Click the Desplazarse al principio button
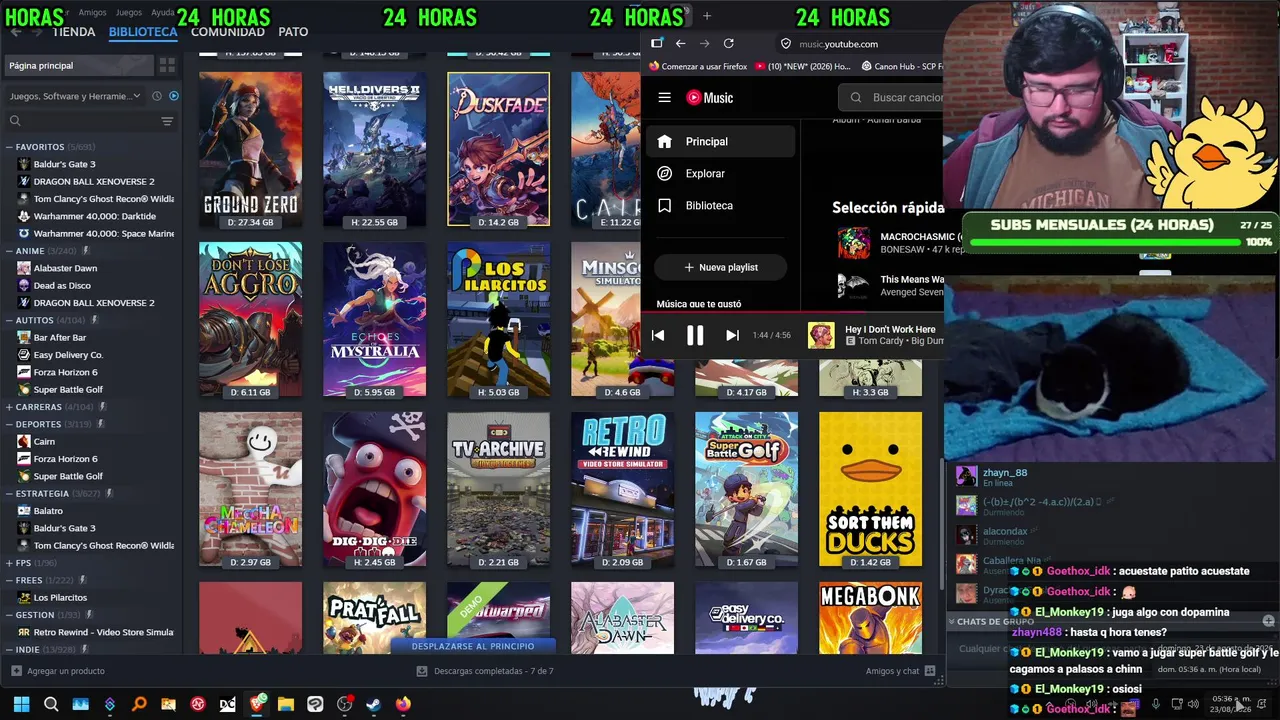Image resolution: width=1280 pixels, height=720 pixels. [x=473, y=646]
